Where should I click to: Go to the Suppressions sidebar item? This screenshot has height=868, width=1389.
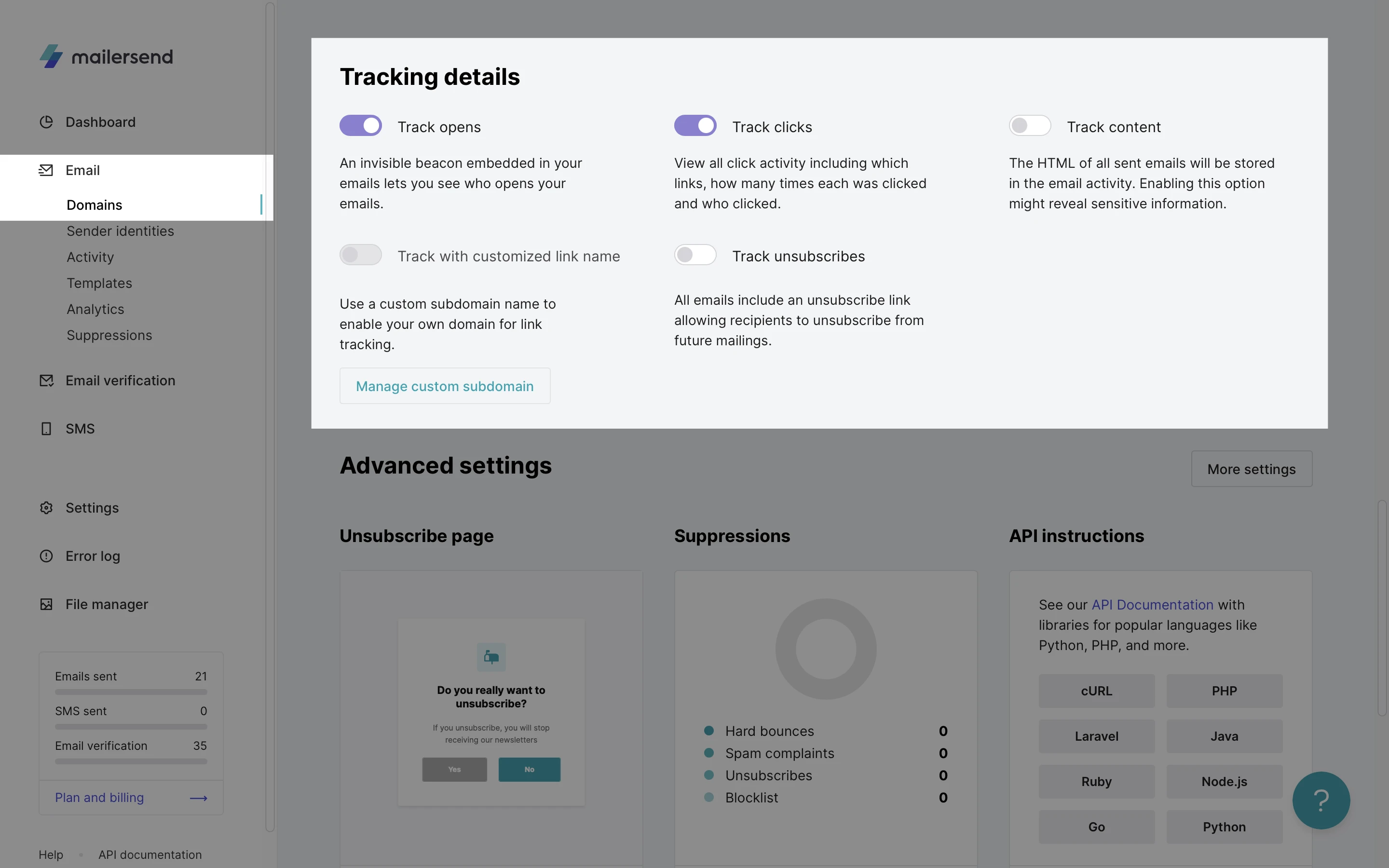click(x=109, y=335)
